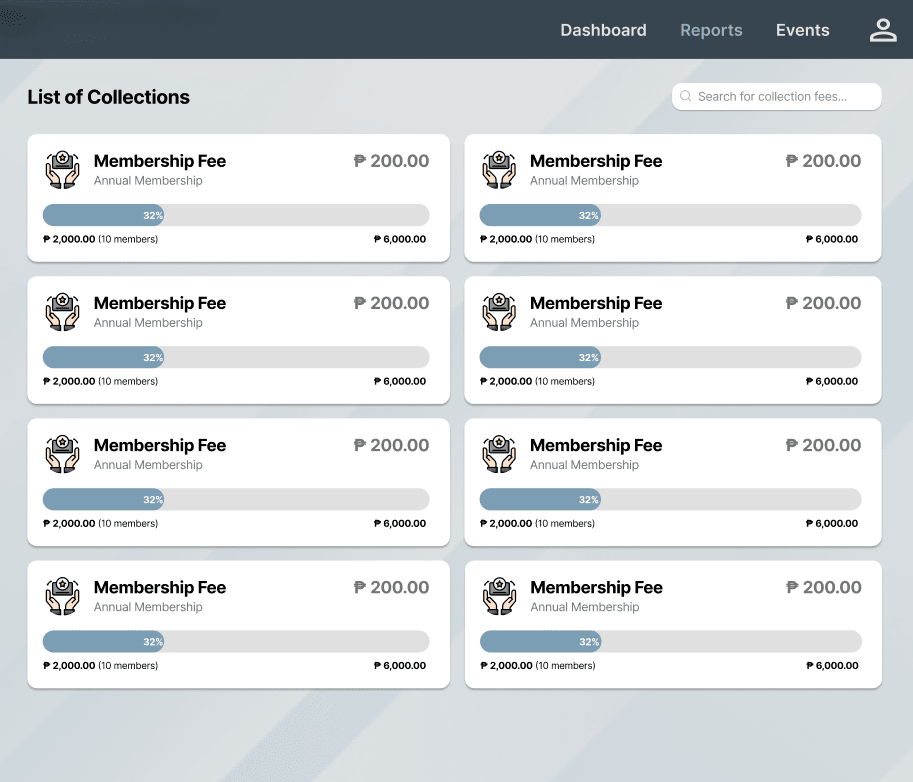Click membership icon in top-right card
The image size is (913, 782).
[x=498, y=170]
